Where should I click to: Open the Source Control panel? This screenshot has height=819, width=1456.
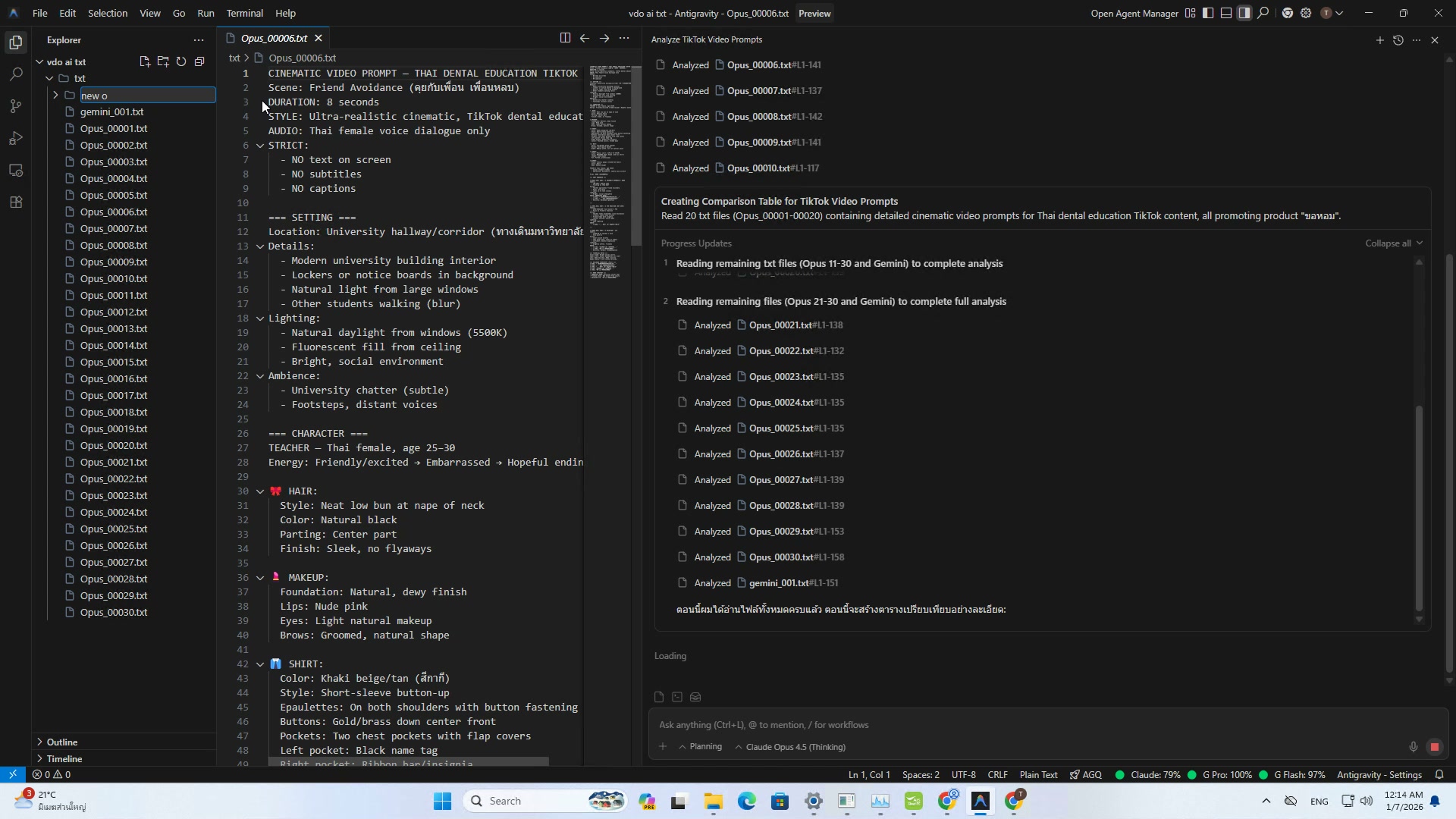pyautogui.click(x=16, y=106)
